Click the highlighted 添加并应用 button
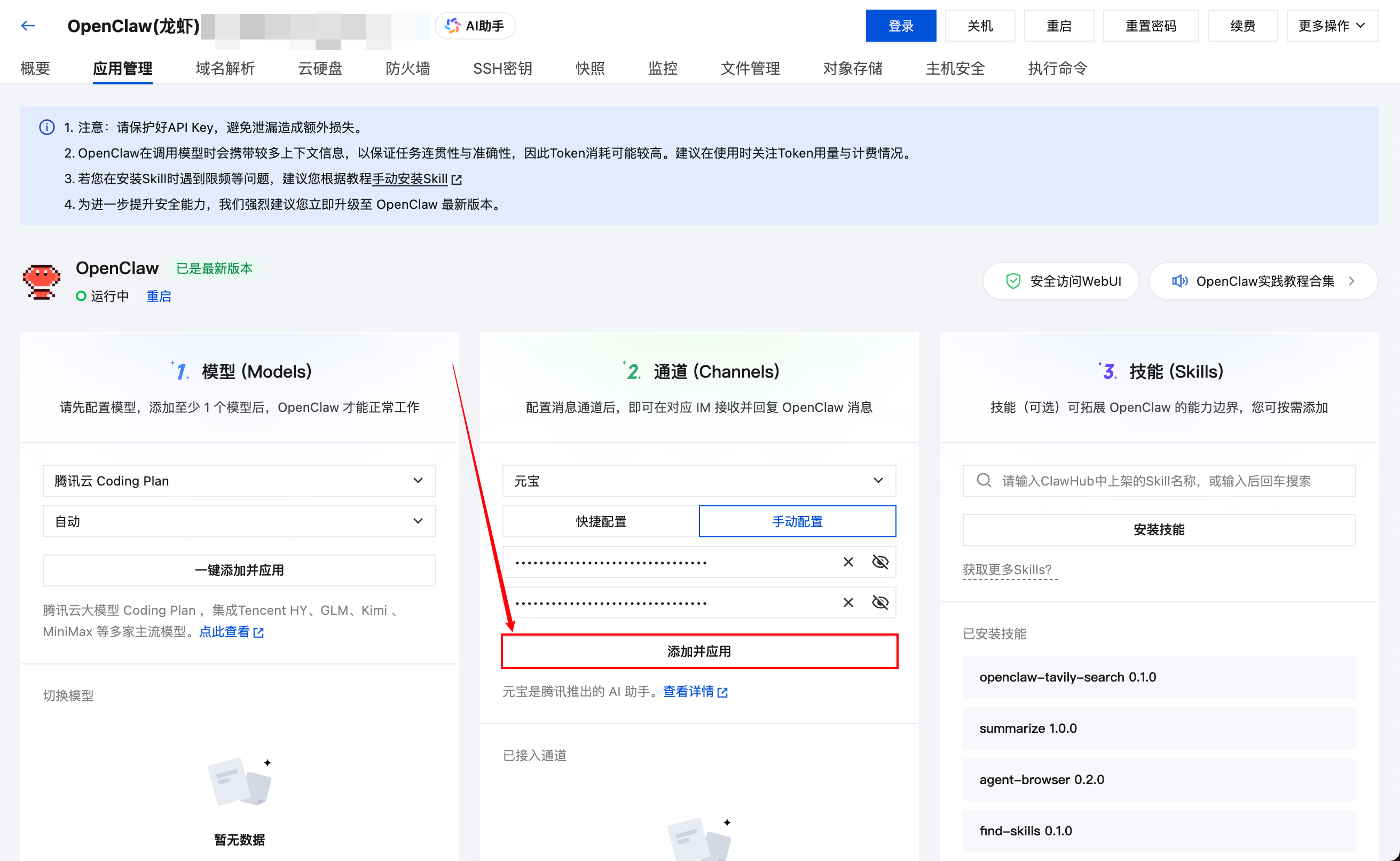Image resolution: width=1400 pixels, height=861 pixels. pyautogui.click(x=699, y=651)
